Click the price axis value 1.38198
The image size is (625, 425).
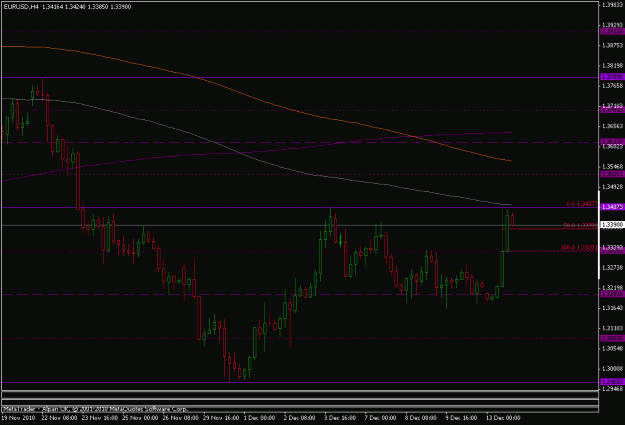click(x=612, y=65)
